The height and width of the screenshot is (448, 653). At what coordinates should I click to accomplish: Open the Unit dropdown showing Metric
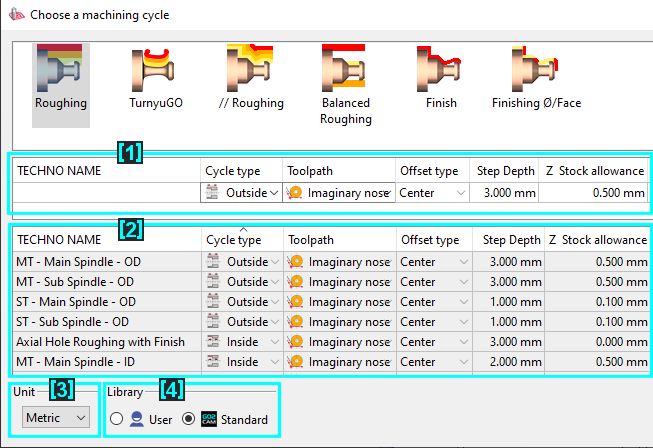55,418
